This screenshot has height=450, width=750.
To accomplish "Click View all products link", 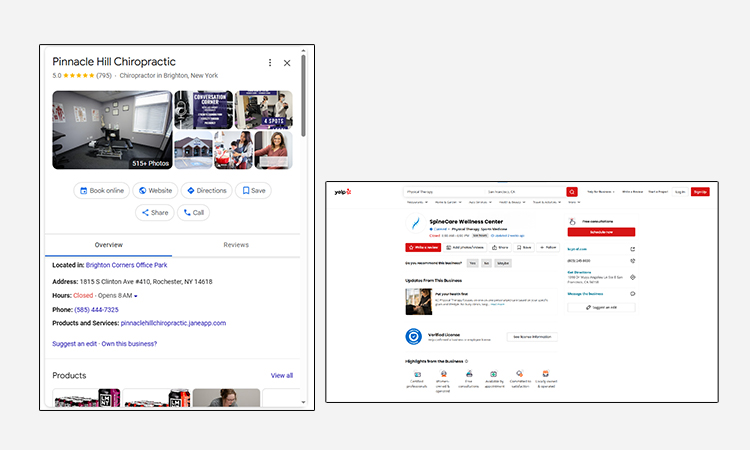I will coord(282,375).
